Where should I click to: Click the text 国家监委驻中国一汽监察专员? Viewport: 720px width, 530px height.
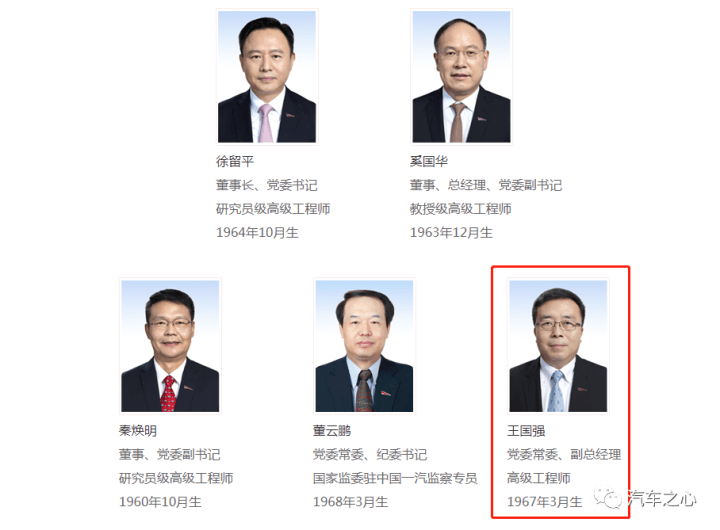point(395,479)
